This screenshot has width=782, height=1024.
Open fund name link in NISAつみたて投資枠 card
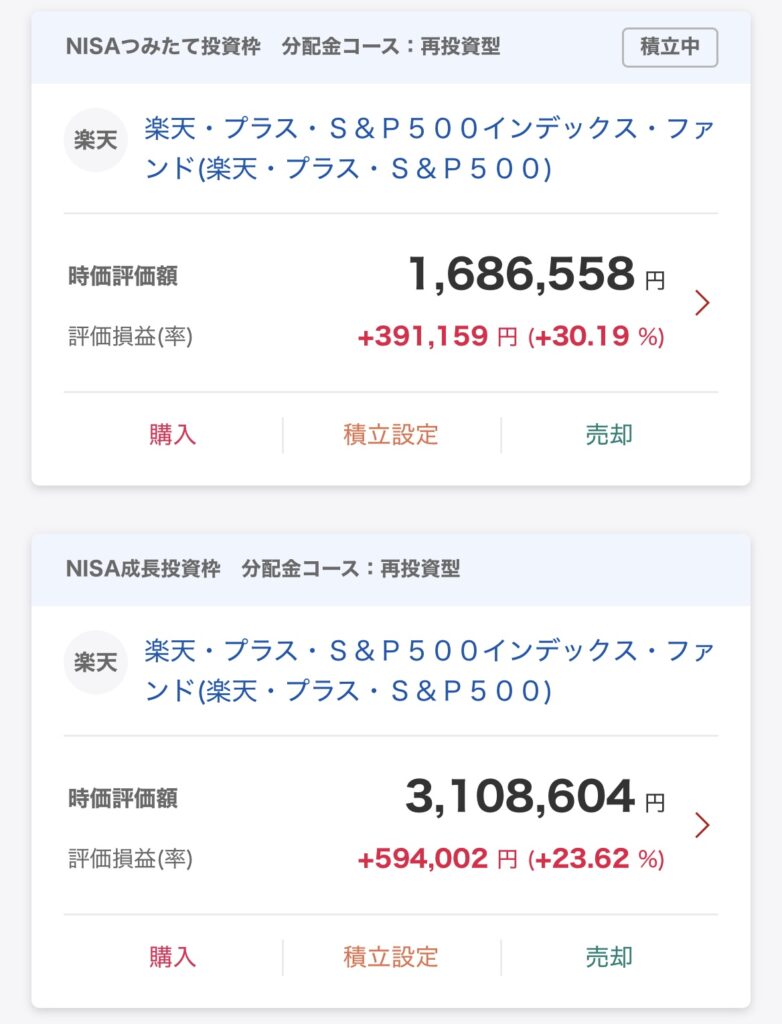click(429, 148)
